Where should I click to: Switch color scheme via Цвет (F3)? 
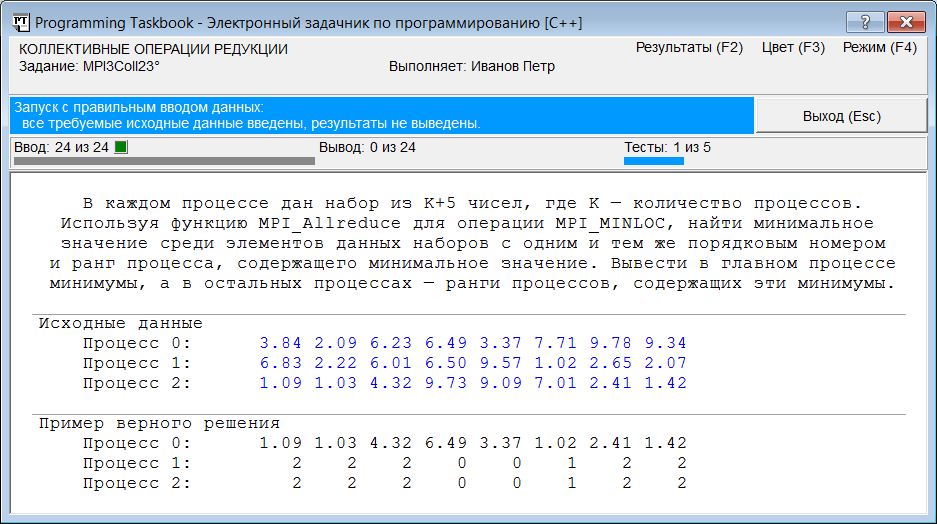click(792, 47)
